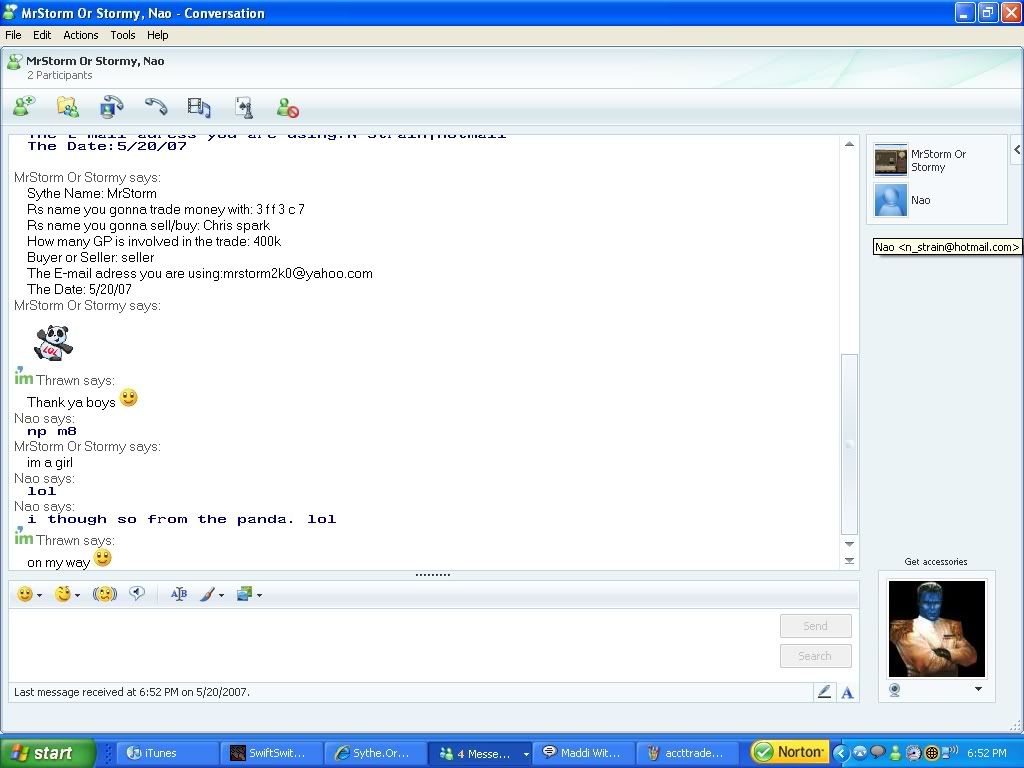Click the webcam icon below display picture

895,690
